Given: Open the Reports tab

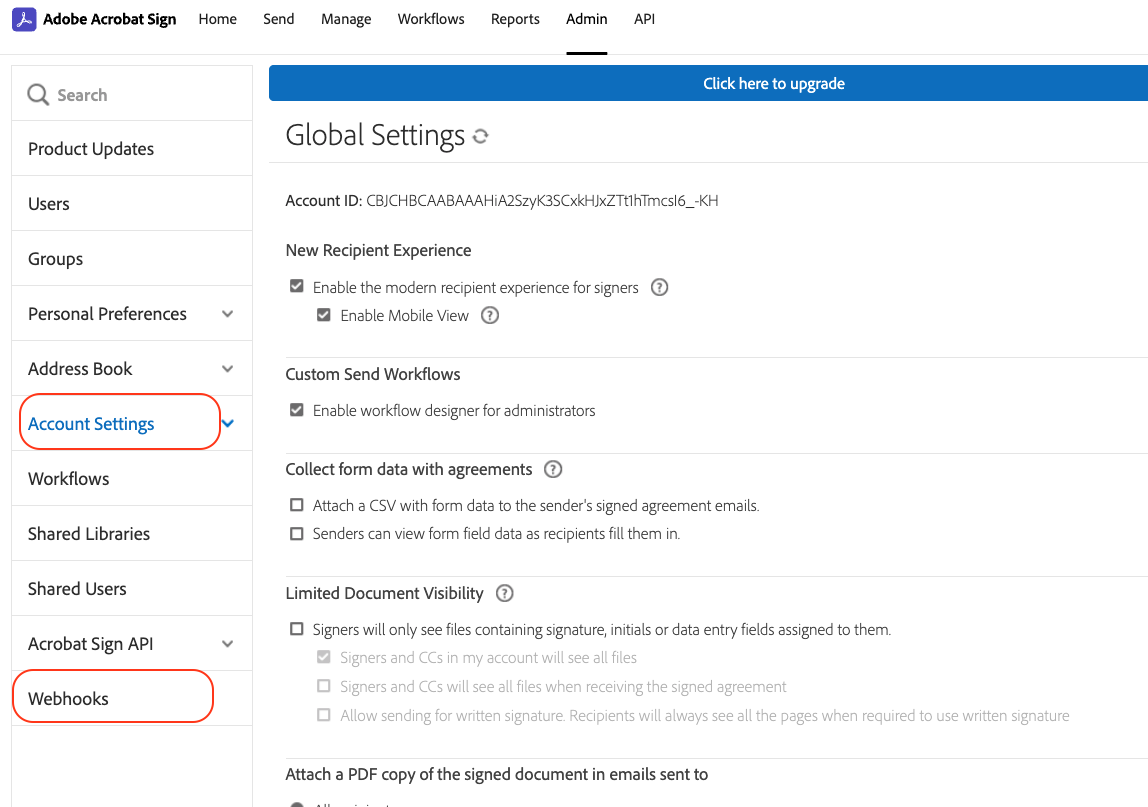Looking at the screenshot, I should click(x=515, y=19).
